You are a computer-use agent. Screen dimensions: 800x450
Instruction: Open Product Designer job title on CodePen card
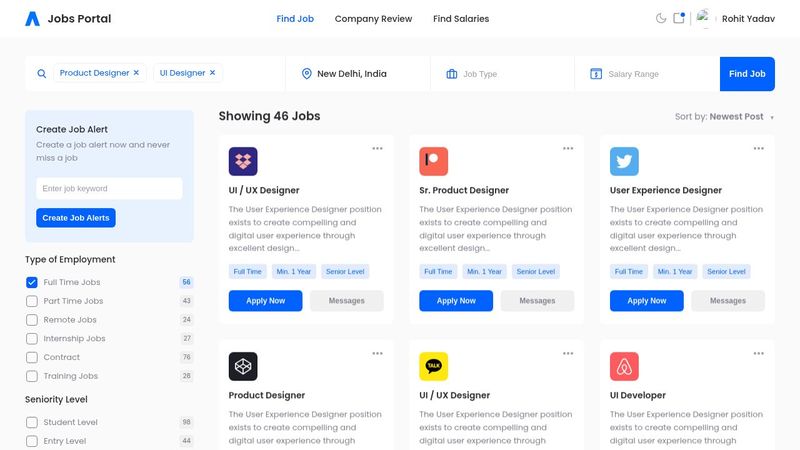[267, 395]
